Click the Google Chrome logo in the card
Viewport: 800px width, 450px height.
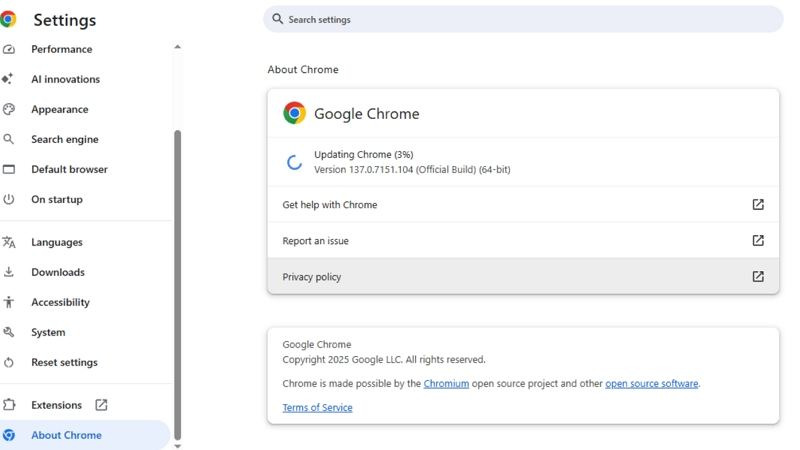click(294, 113)
